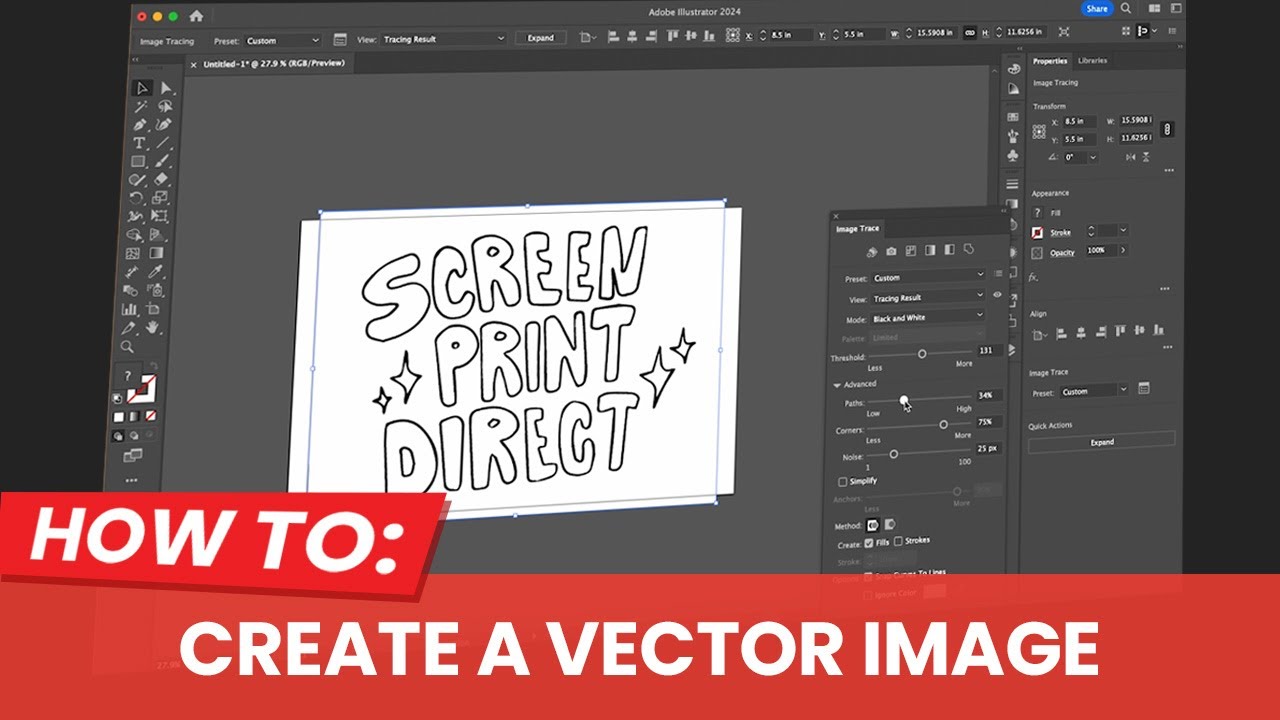Open Stroke weight dropdown in Appearance
The image size is (1280, 720).
[1123, 230]
